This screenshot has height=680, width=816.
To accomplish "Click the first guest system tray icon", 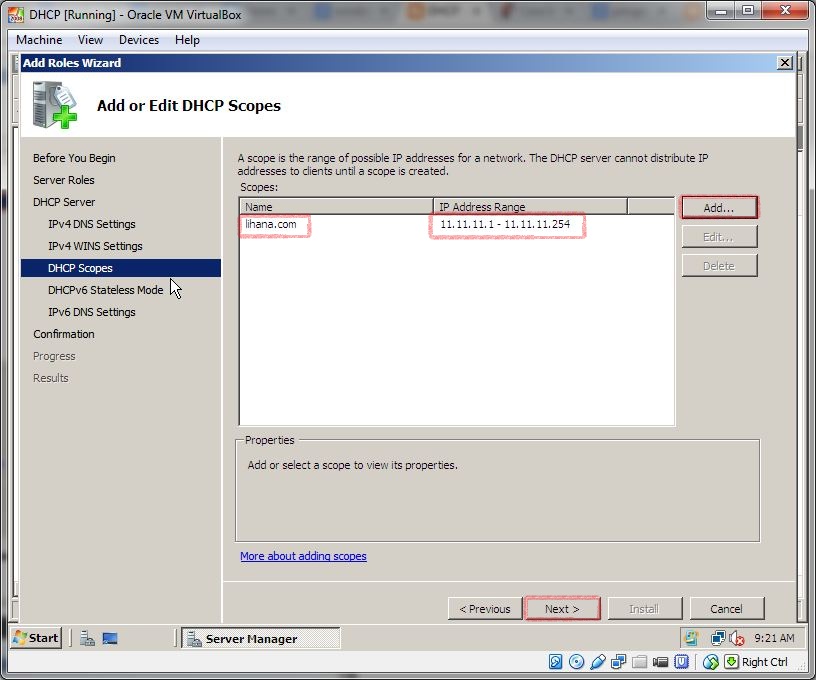I will [691, 638].
